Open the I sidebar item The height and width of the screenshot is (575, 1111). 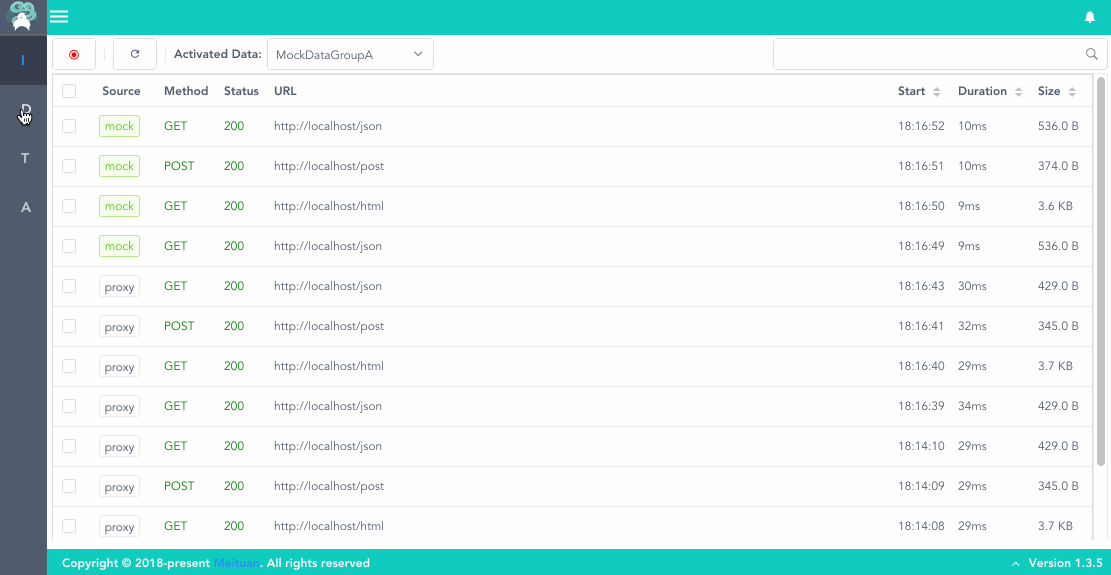[x=23, y=60]
